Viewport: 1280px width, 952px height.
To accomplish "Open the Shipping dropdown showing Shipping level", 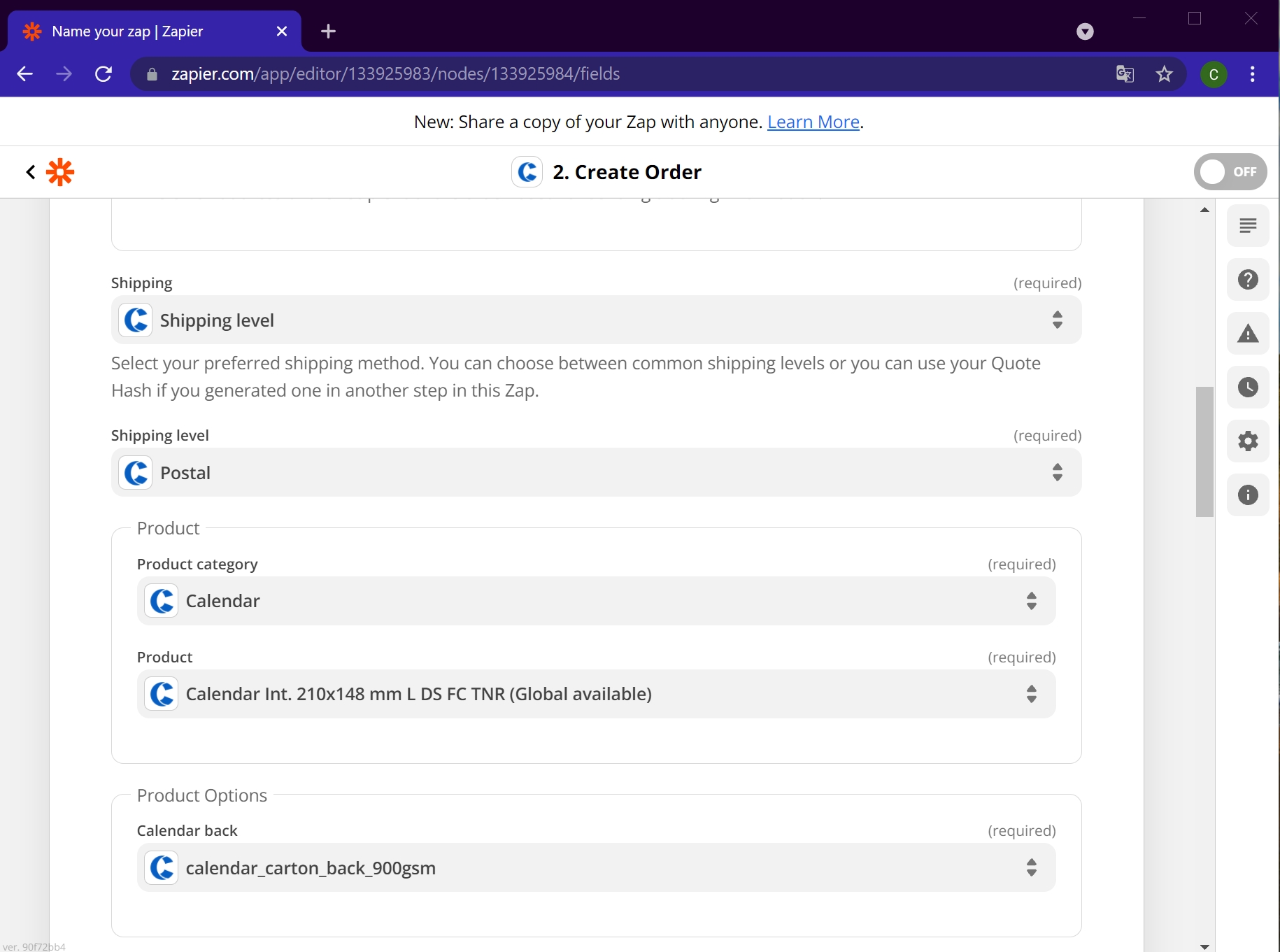I will [596, 320].
